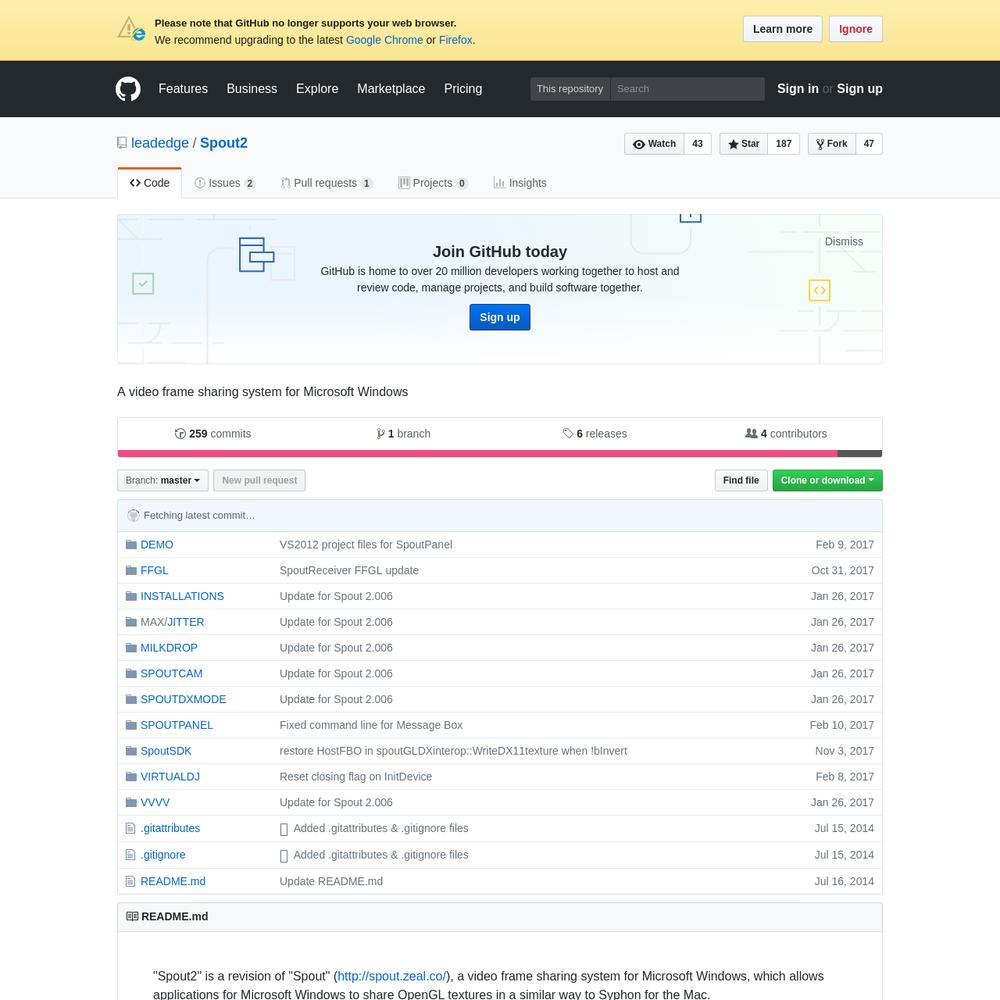Open the Branch: master dropdown
The width and height of the screenshot is (1000, 1000).
pyautogui.click(x=163, y=480)
